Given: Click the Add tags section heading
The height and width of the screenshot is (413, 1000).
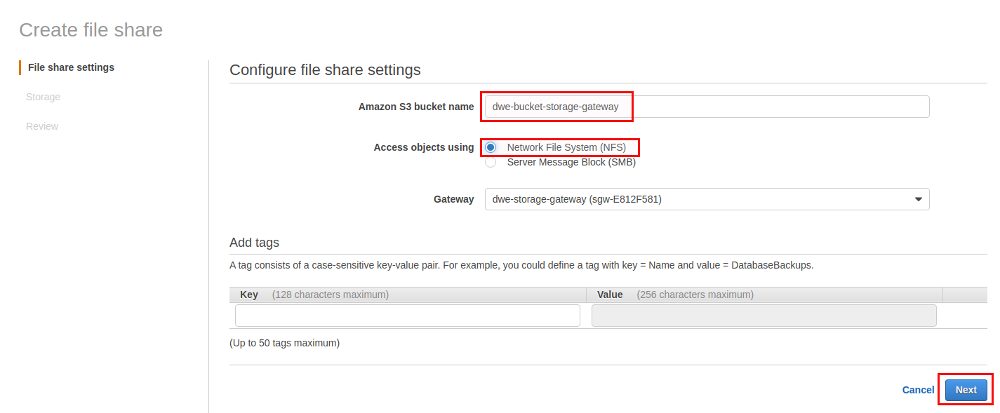Looking at the screenshot, I should click(254, 243).
